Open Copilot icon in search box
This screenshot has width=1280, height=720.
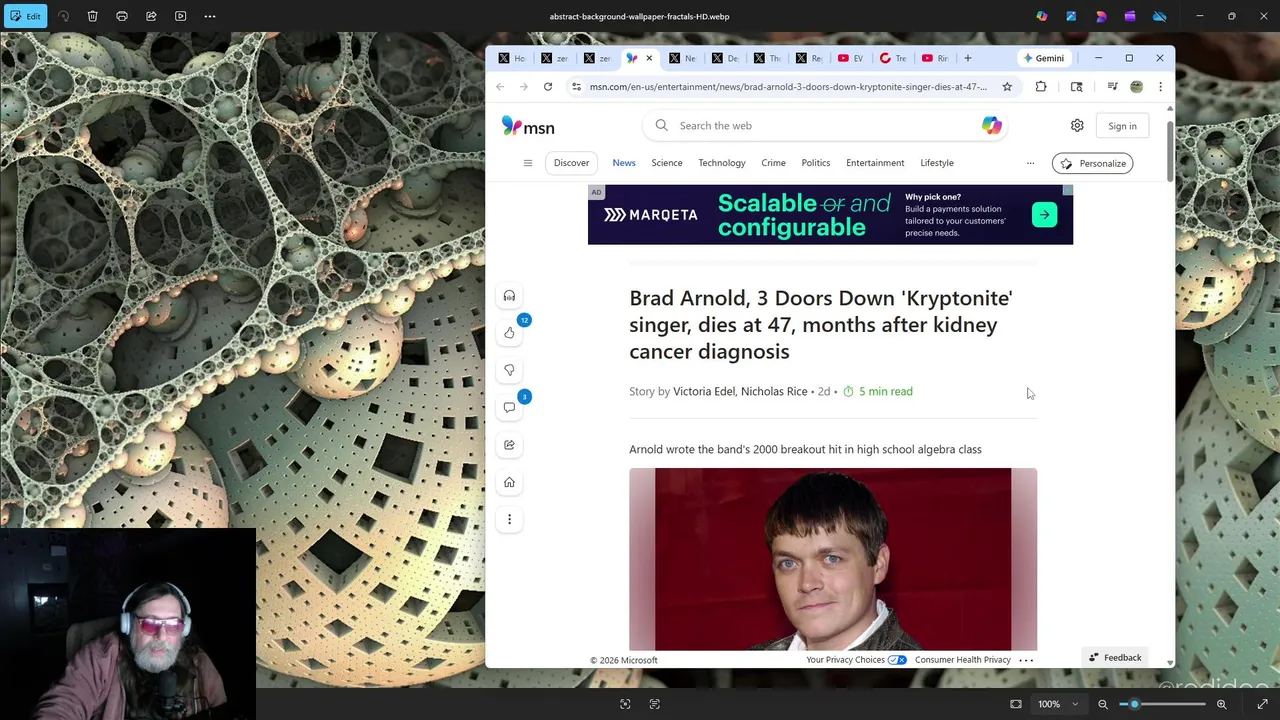pyautogui.click(x=991, y=126)
